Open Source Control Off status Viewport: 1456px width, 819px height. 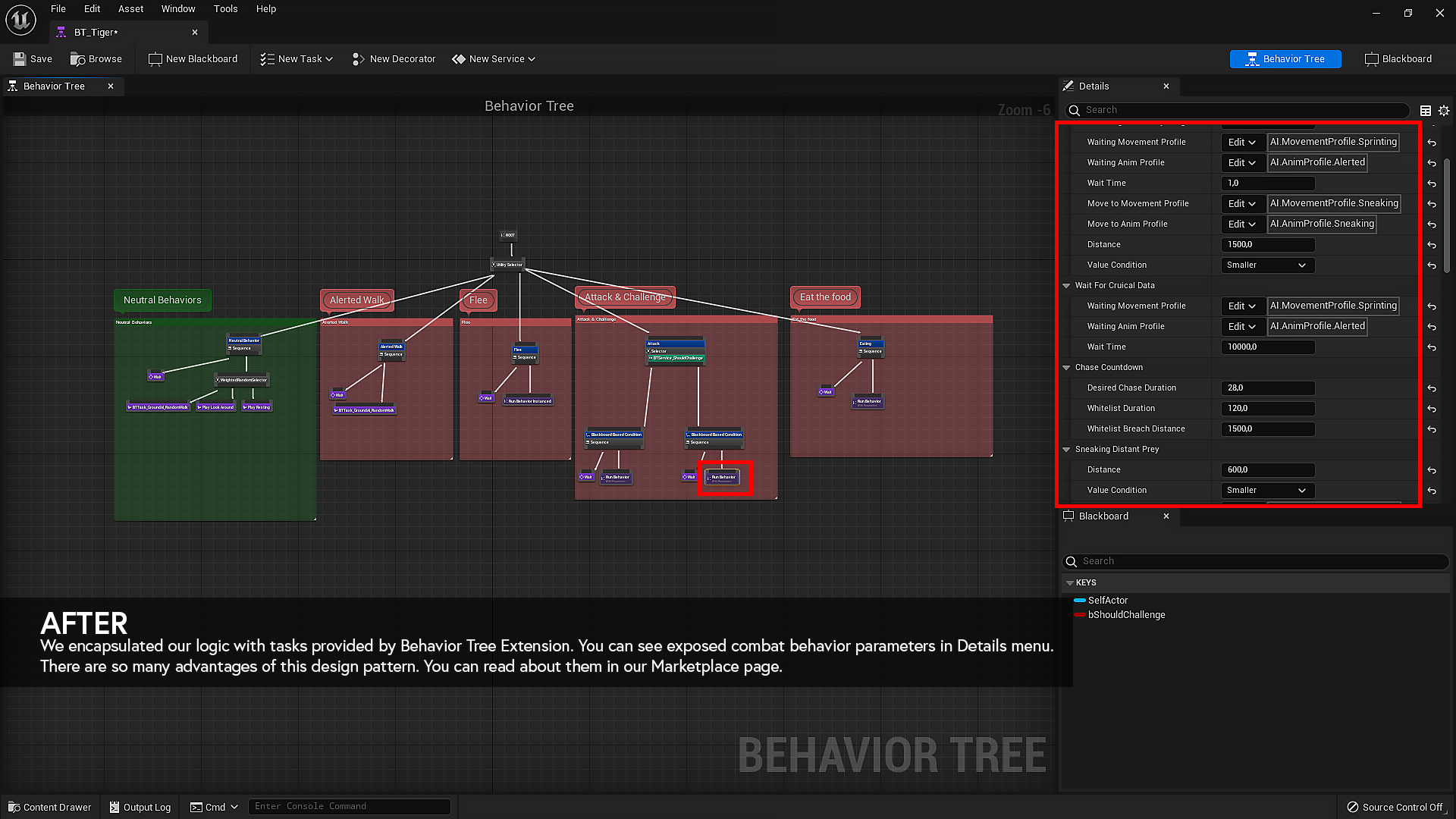pos(1395,807)
